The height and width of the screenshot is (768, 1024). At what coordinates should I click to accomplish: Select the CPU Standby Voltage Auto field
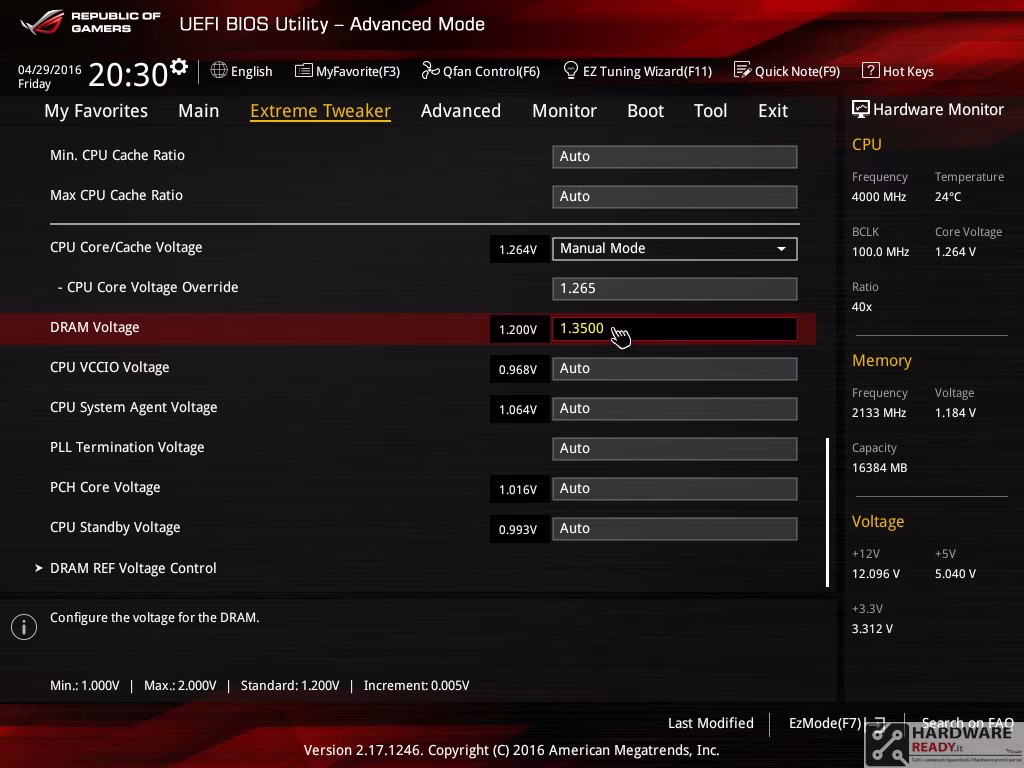675,528
